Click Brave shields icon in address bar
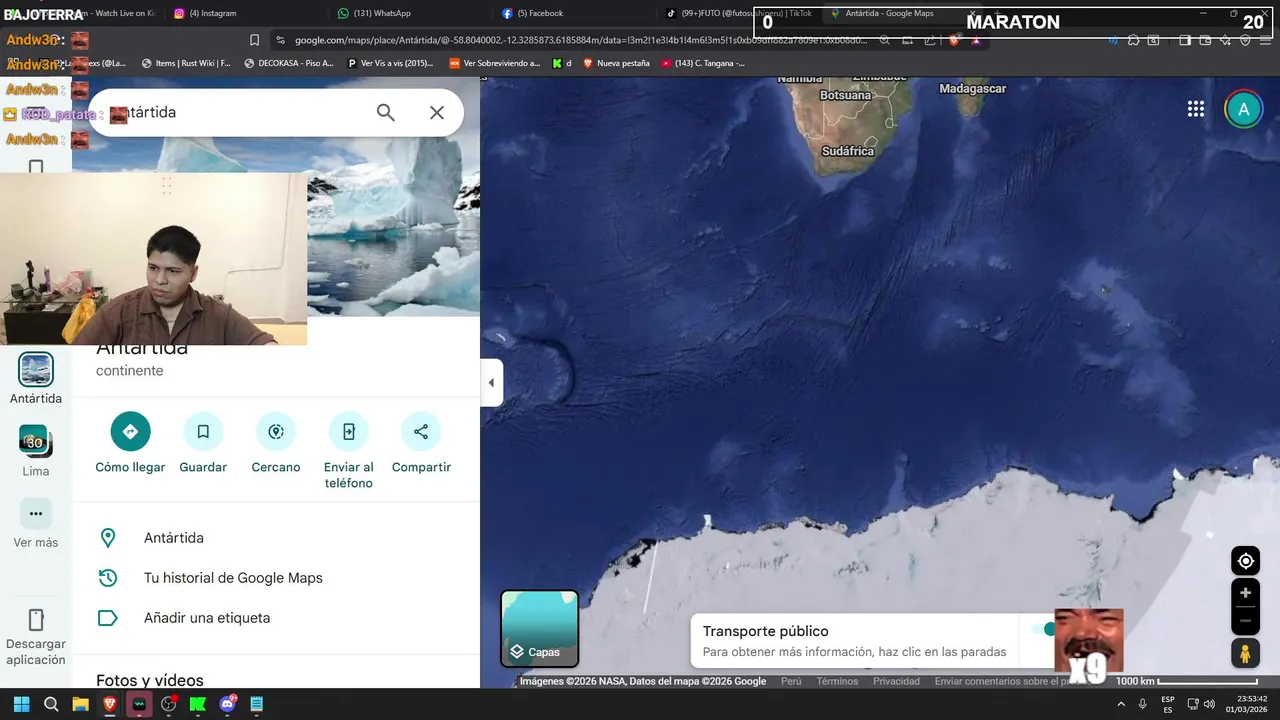The height and width of the screenshot is (720, 1280). [x=954, y=40]
